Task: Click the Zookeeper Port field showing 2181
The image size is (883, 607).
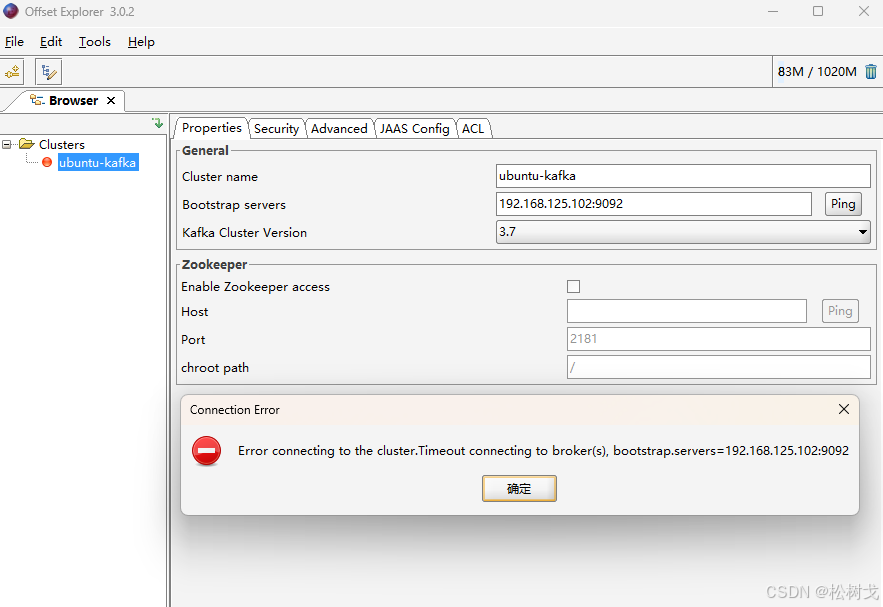Action: pyautogui.click(x=719, y=339)
